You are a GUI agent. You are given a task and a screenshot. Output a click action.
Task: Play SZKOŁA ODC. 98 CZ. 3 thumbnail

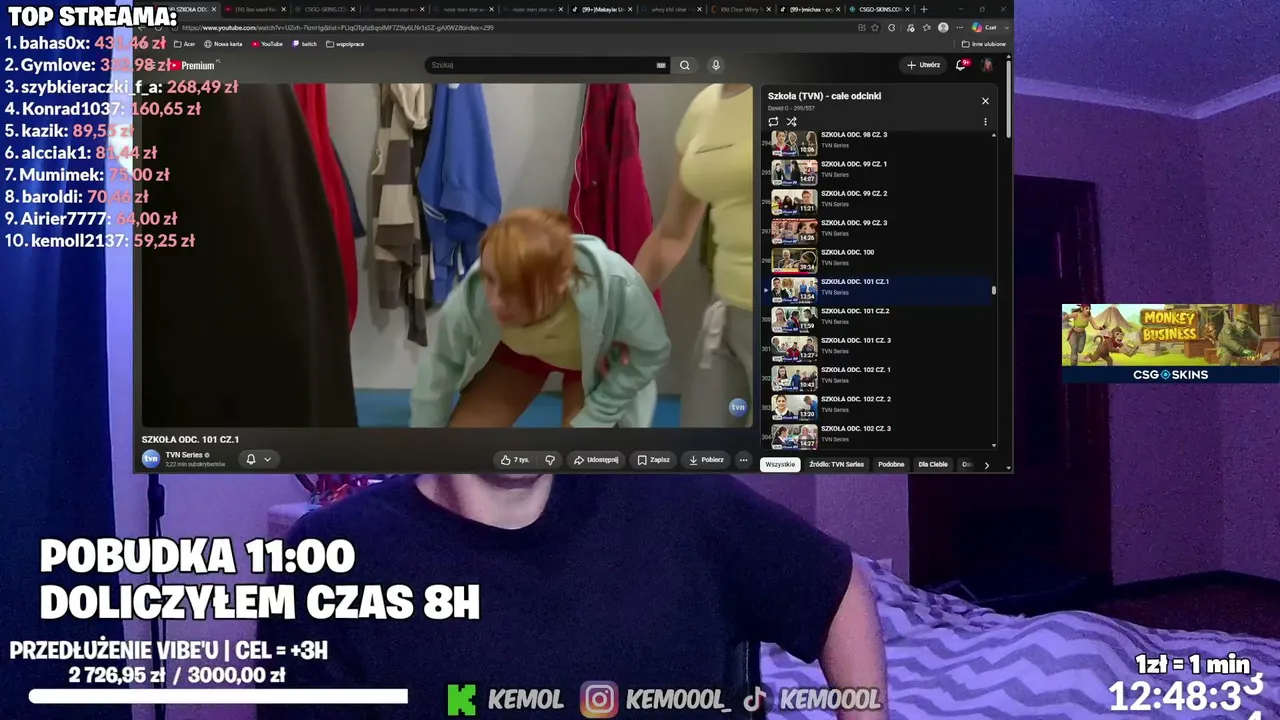point(794,144)
